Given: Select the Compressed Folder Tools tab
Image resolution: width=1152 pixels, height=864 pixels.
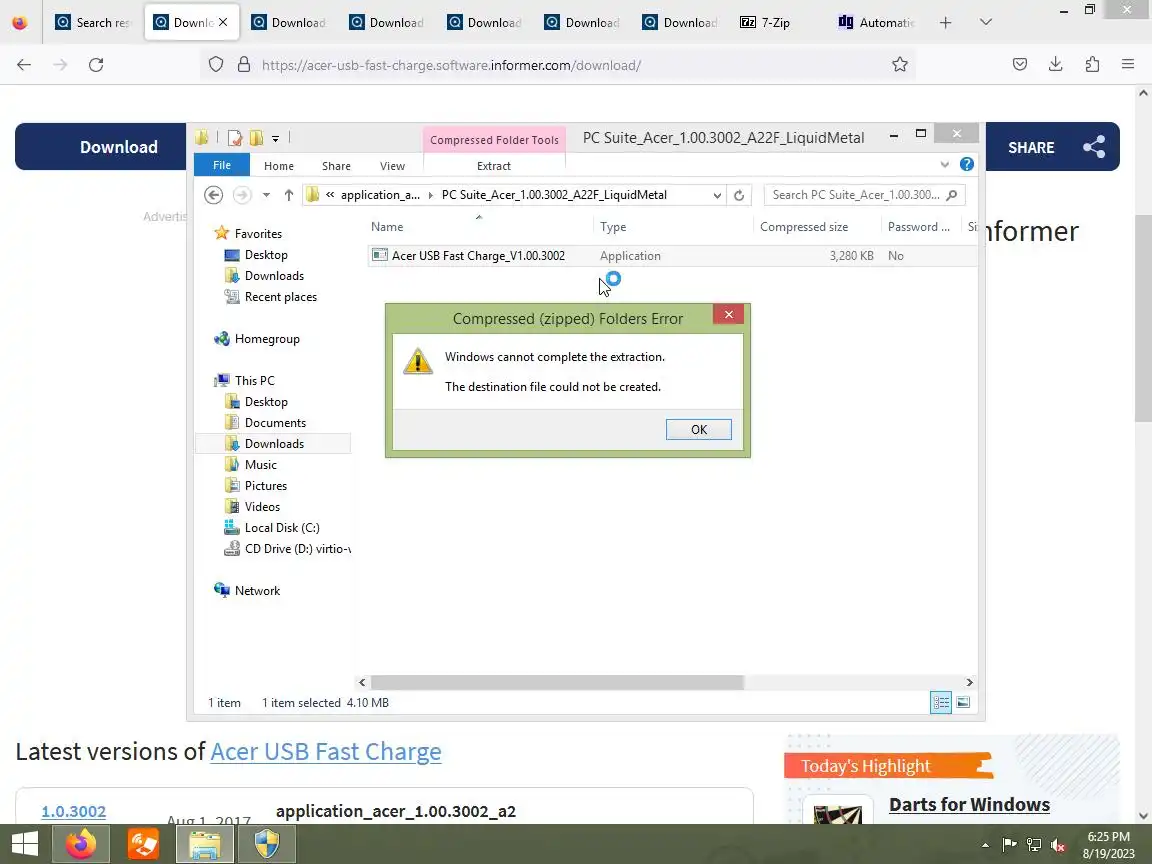Looking at the screenshot, I should tap(494, 140).
